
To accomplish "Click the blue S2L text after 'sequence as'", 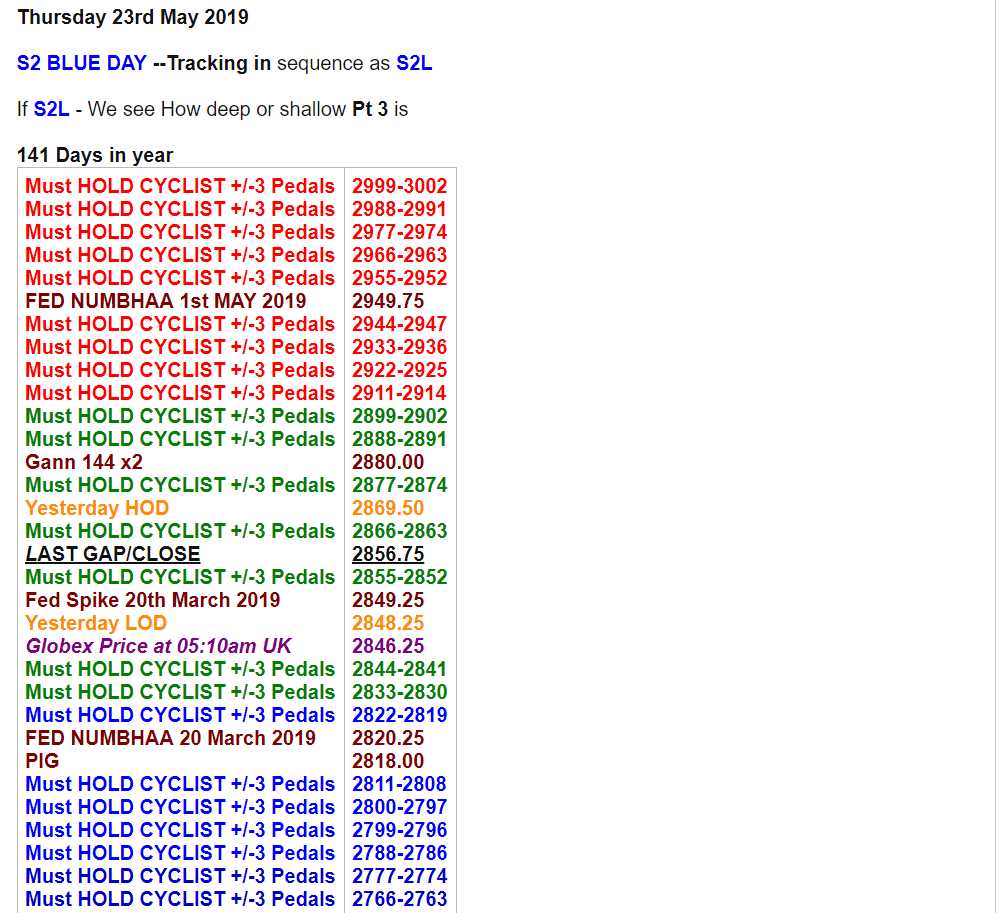I will tap(414, 63).
